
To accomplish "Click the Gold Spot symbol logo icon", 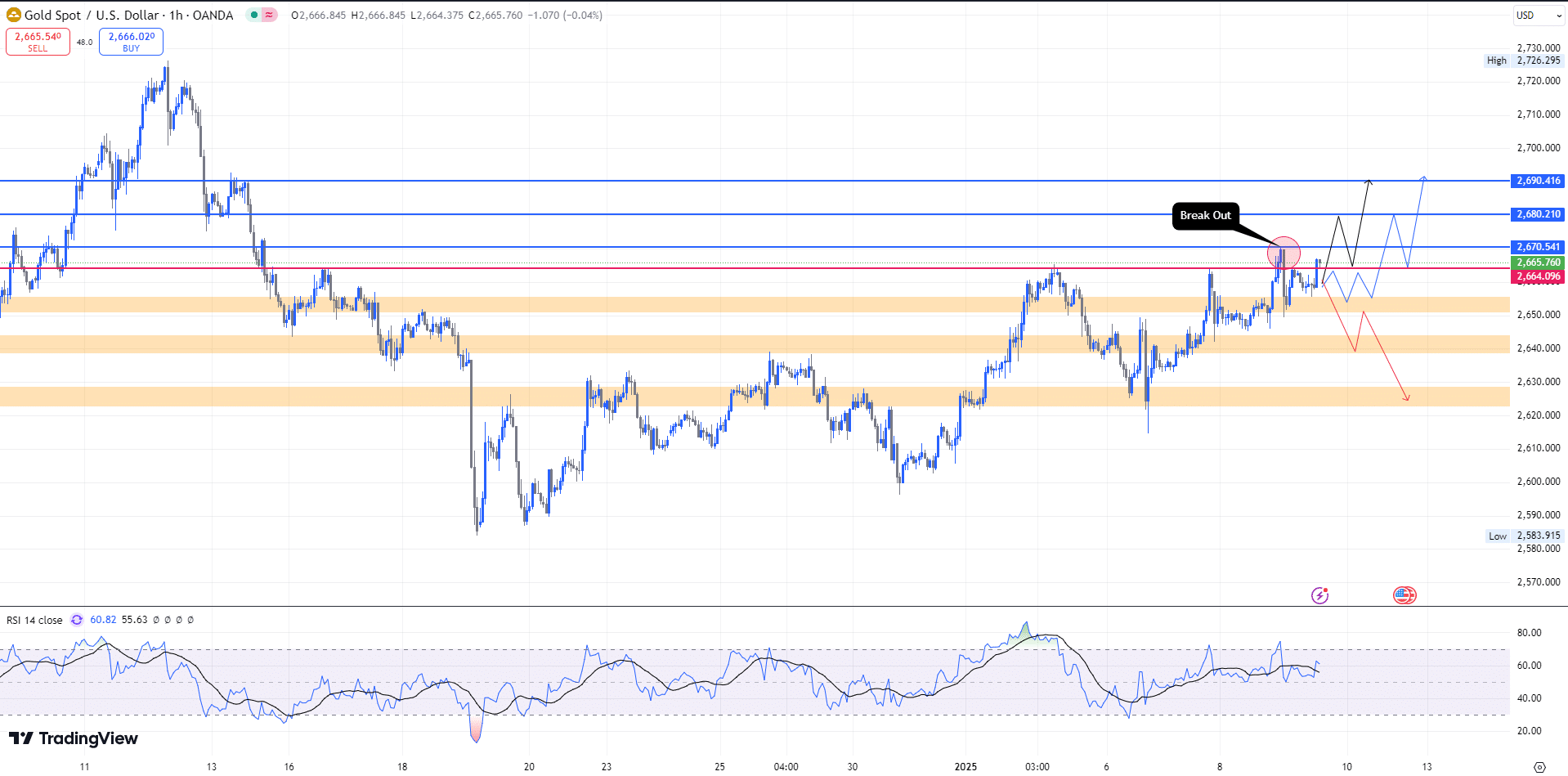I will (13, 15).
